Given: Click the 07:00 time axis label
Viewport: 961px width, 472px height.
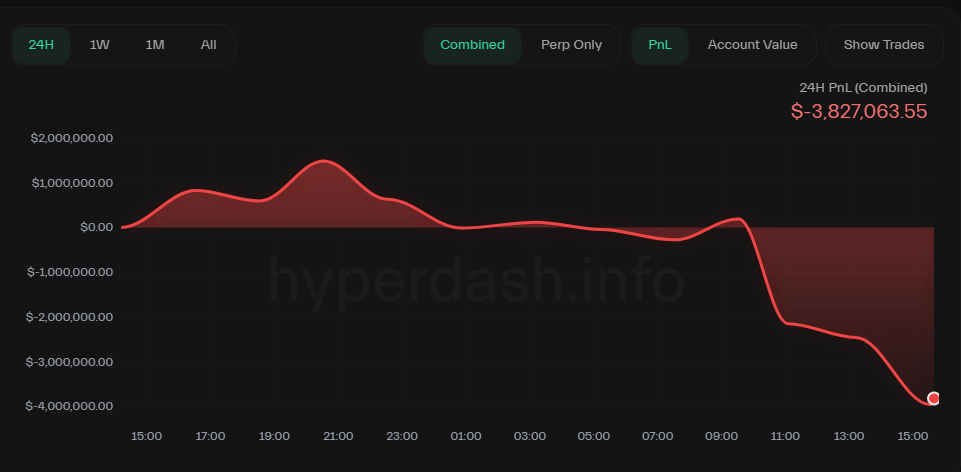Looking at the screenshot, I should point(657,436).
